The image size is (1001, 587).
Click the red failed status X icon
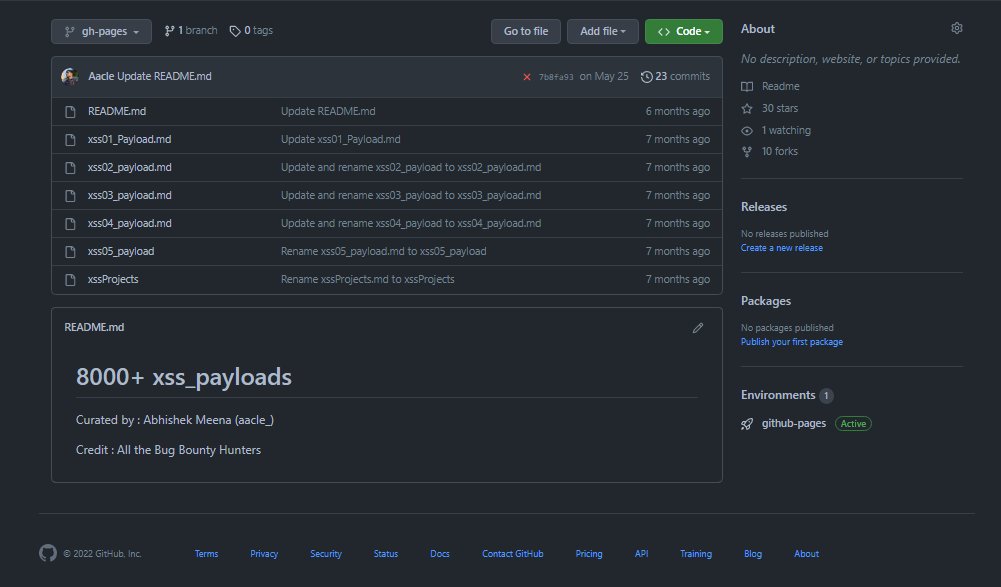[x=527, y=77]
